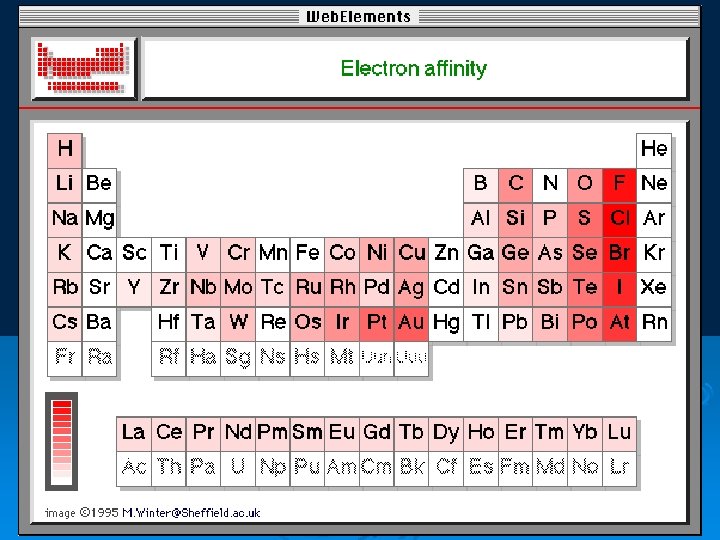Viewport: 720px width, 540px height.
Task: Select the radon Rn cell
Action: click(654, 324)
